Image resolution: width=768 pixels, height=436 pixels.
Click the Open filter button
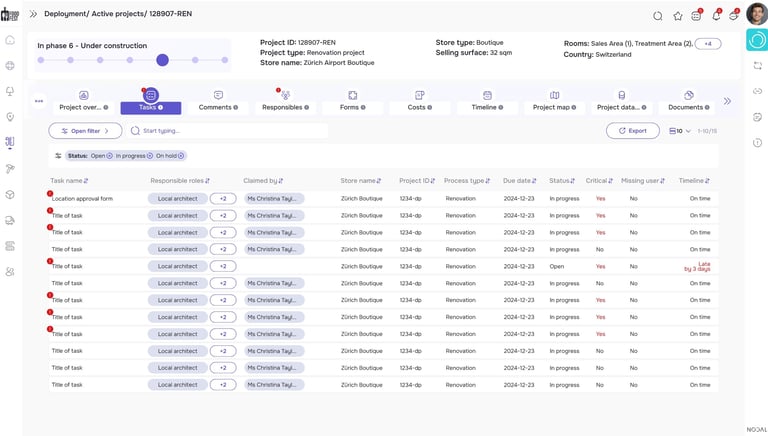click(85, 131)
